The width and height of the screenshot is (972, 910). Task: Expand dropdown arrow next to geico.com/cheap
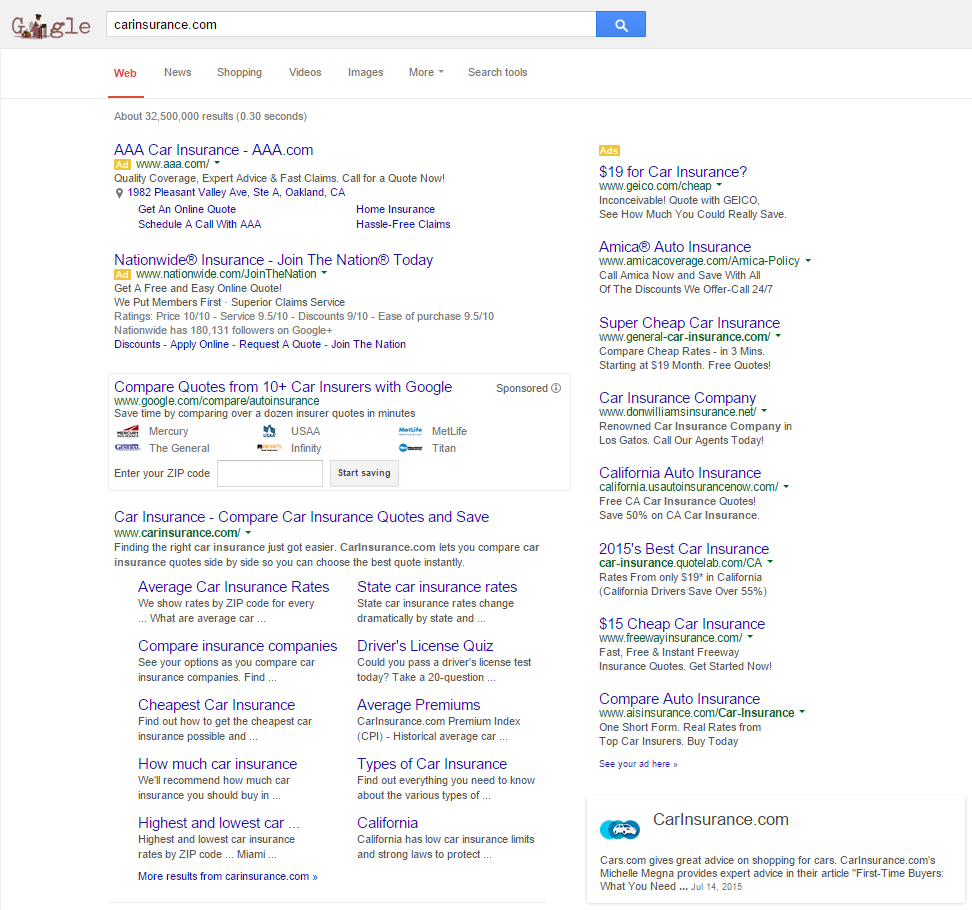(x=719, y=185)
